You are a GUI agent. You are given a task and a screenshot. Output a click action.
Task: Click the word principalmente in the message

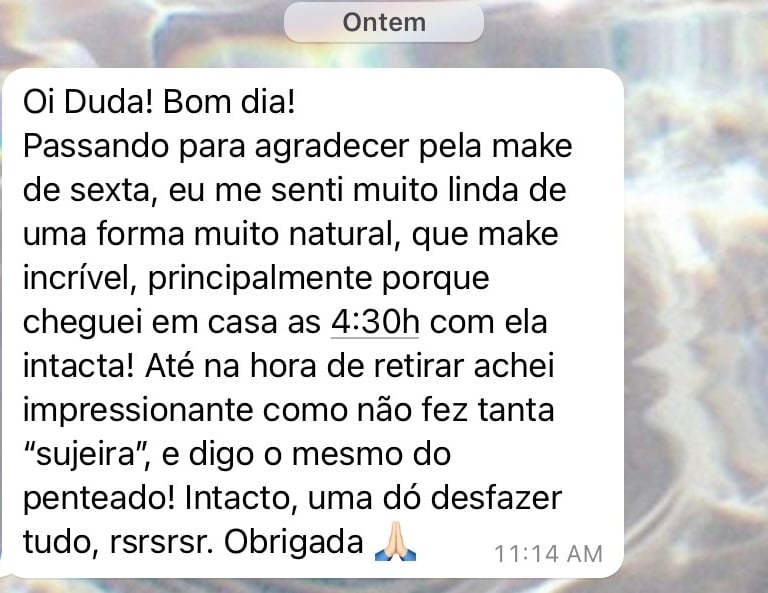coord(260,278)
